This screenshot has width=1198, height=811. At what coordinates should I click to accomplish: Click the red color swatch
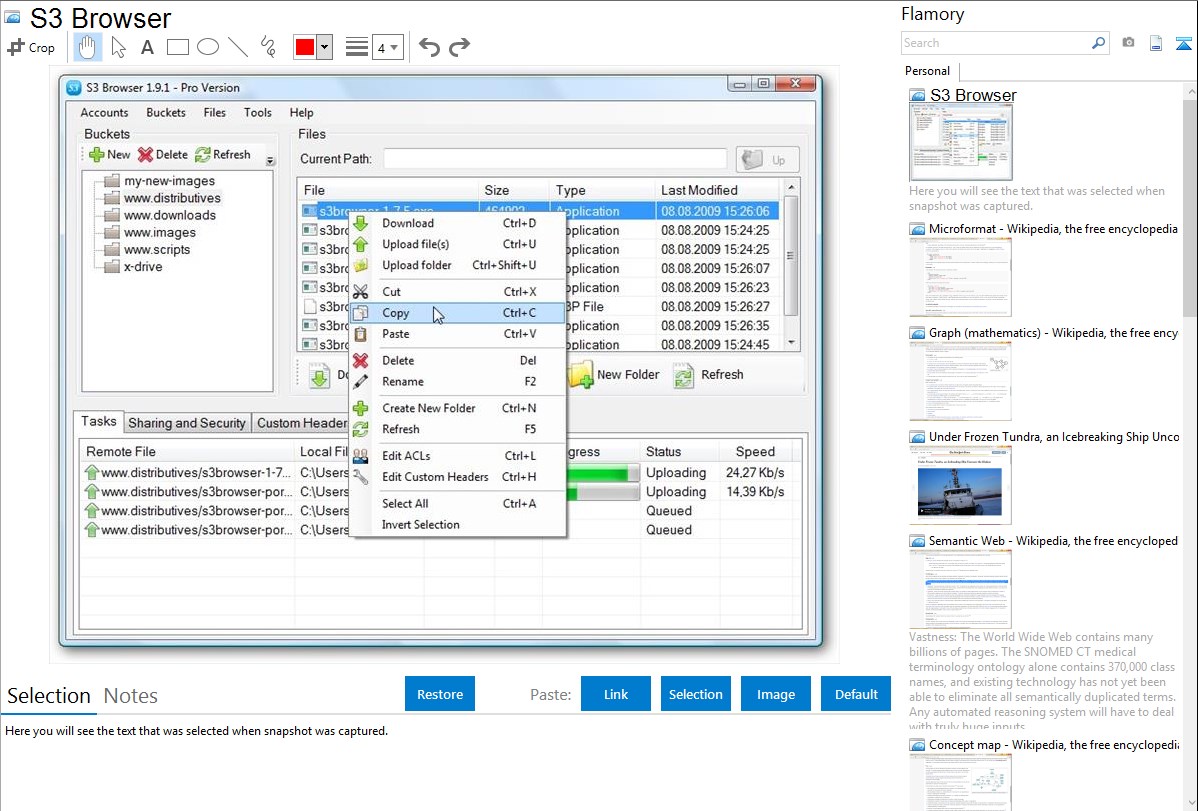[305, 47]
